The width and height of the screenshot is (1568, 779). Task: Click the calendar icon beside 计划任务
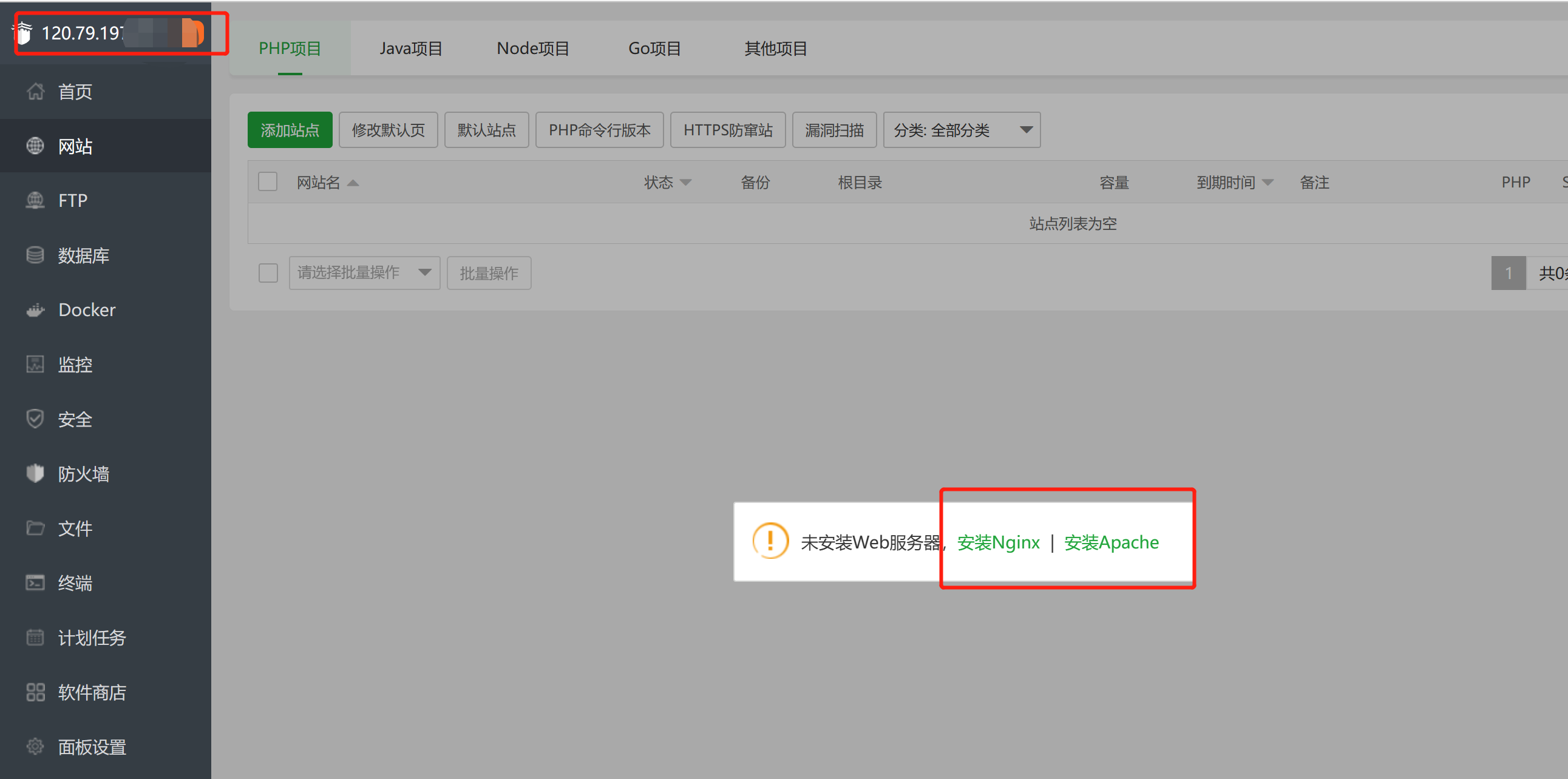tap(35, 637)
